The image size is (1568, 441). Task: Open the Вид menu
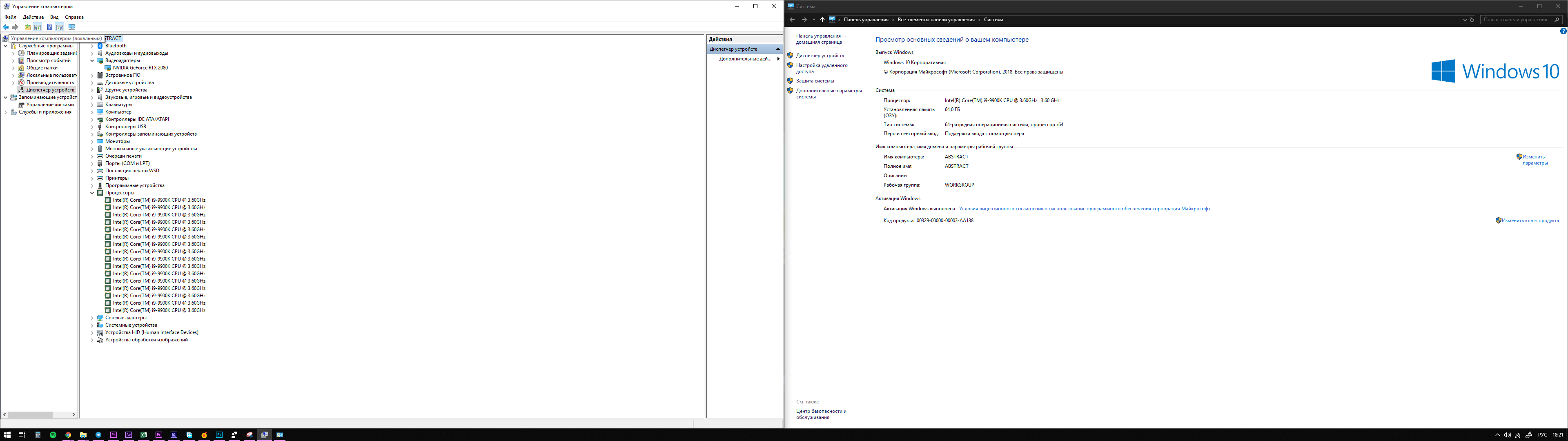click(x=54, y=17)
